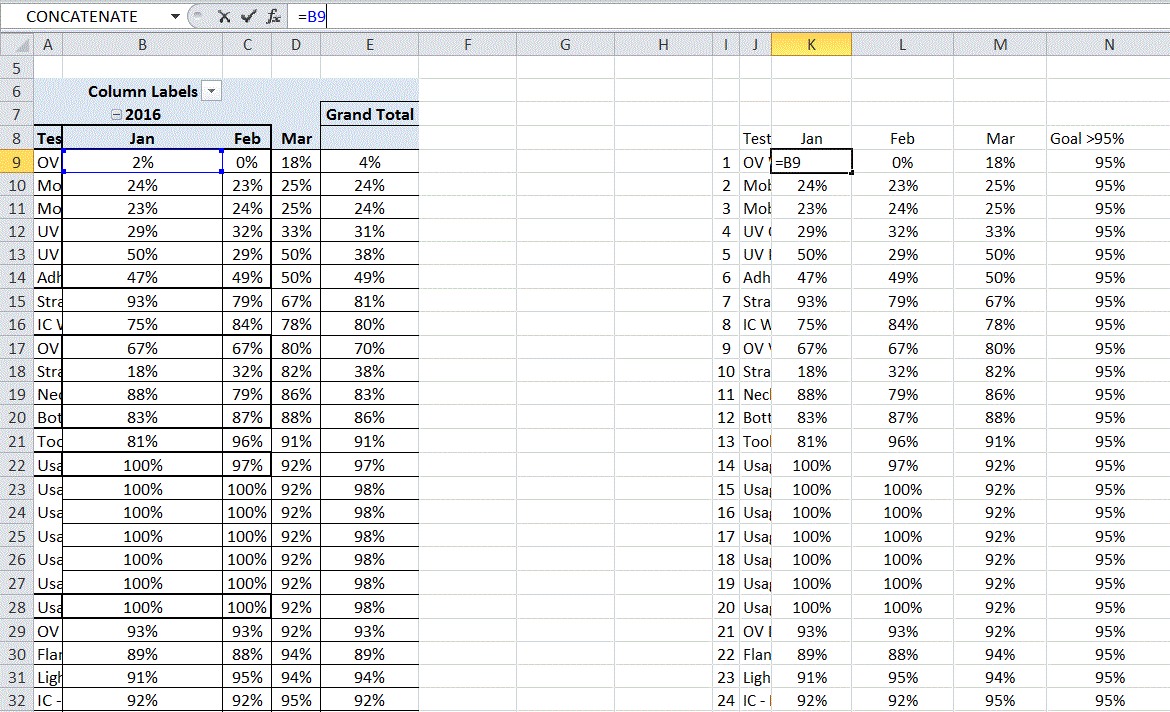Open the Name Box dropdown showing CONCATENATE
1170x712 pixels.
click(x=175, y=16)
